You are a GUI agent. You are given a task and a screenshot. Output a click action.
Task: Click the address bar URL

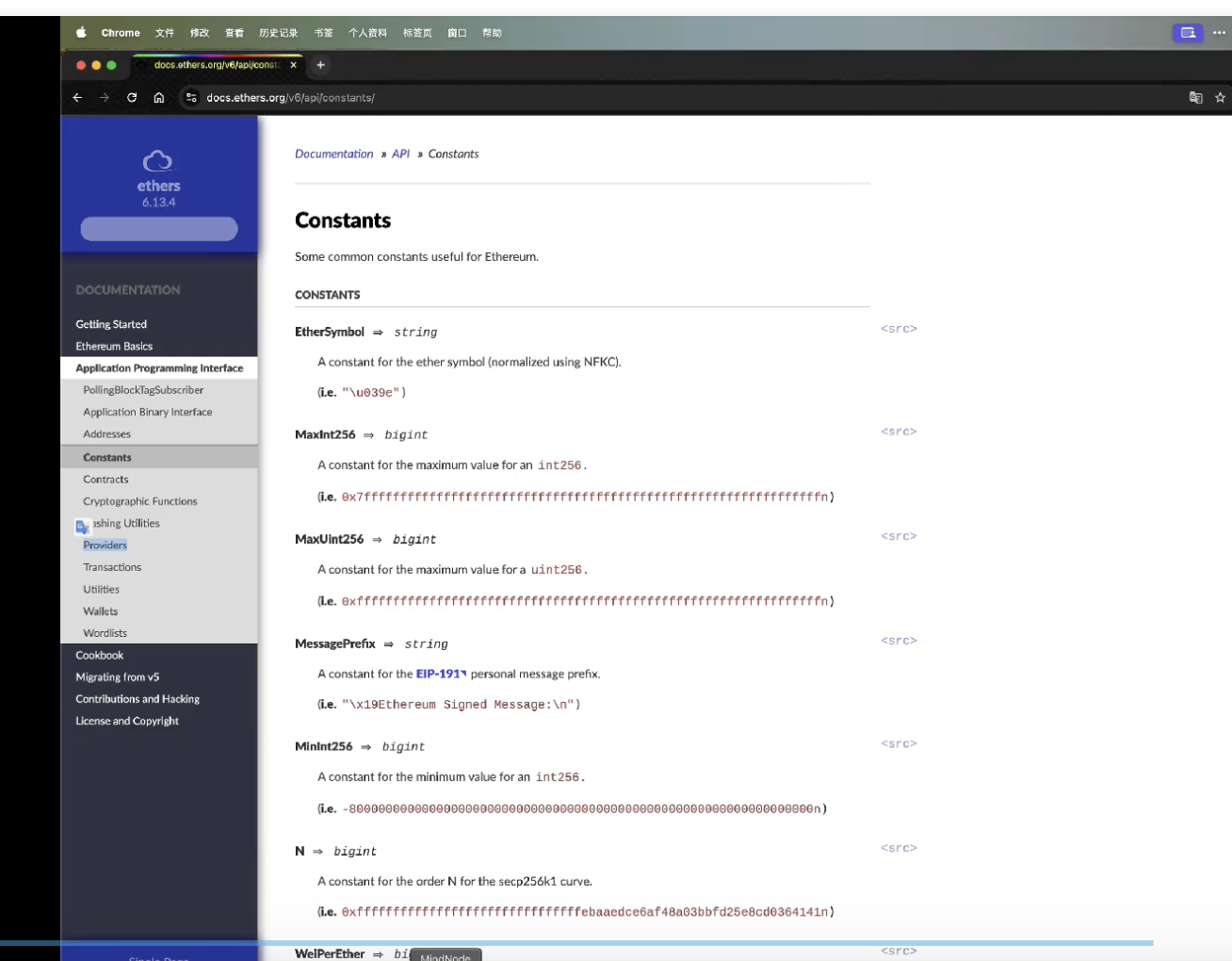(290, 97)
